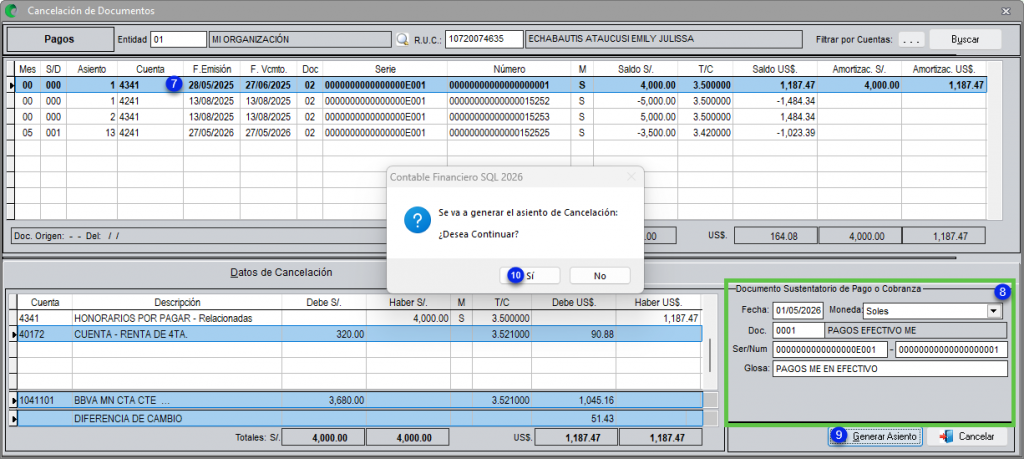
Task: Click the 90.88 Debe US$ cell
Action: 573,334
